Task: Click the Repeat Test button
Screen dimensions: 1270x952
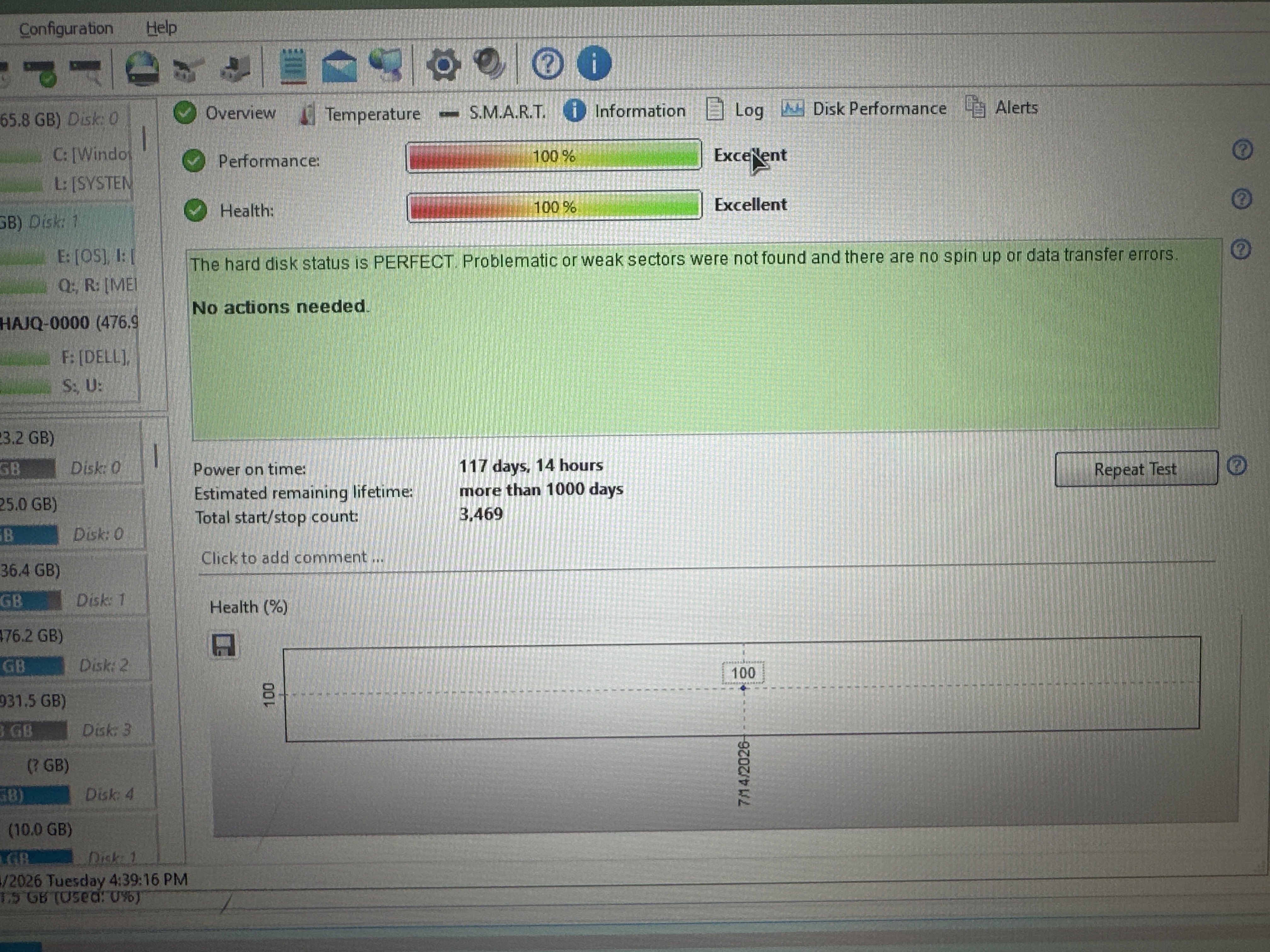Action: (1136, 469)
